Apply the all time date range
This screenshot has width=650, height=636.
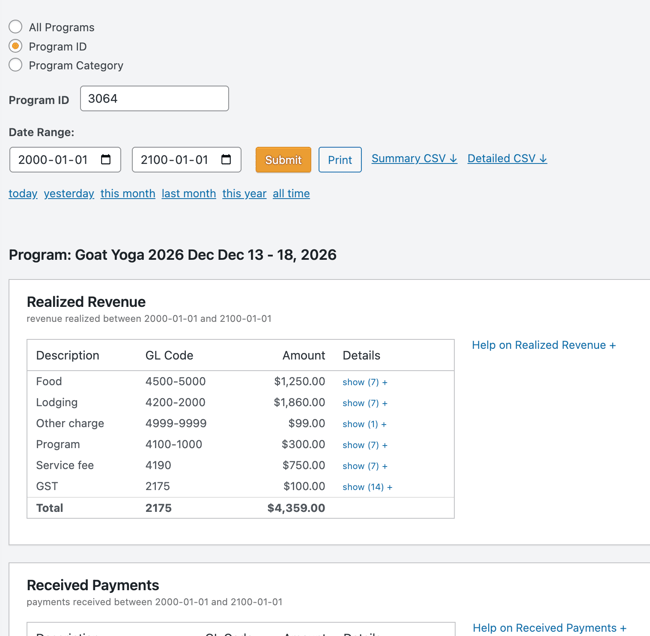291,194
